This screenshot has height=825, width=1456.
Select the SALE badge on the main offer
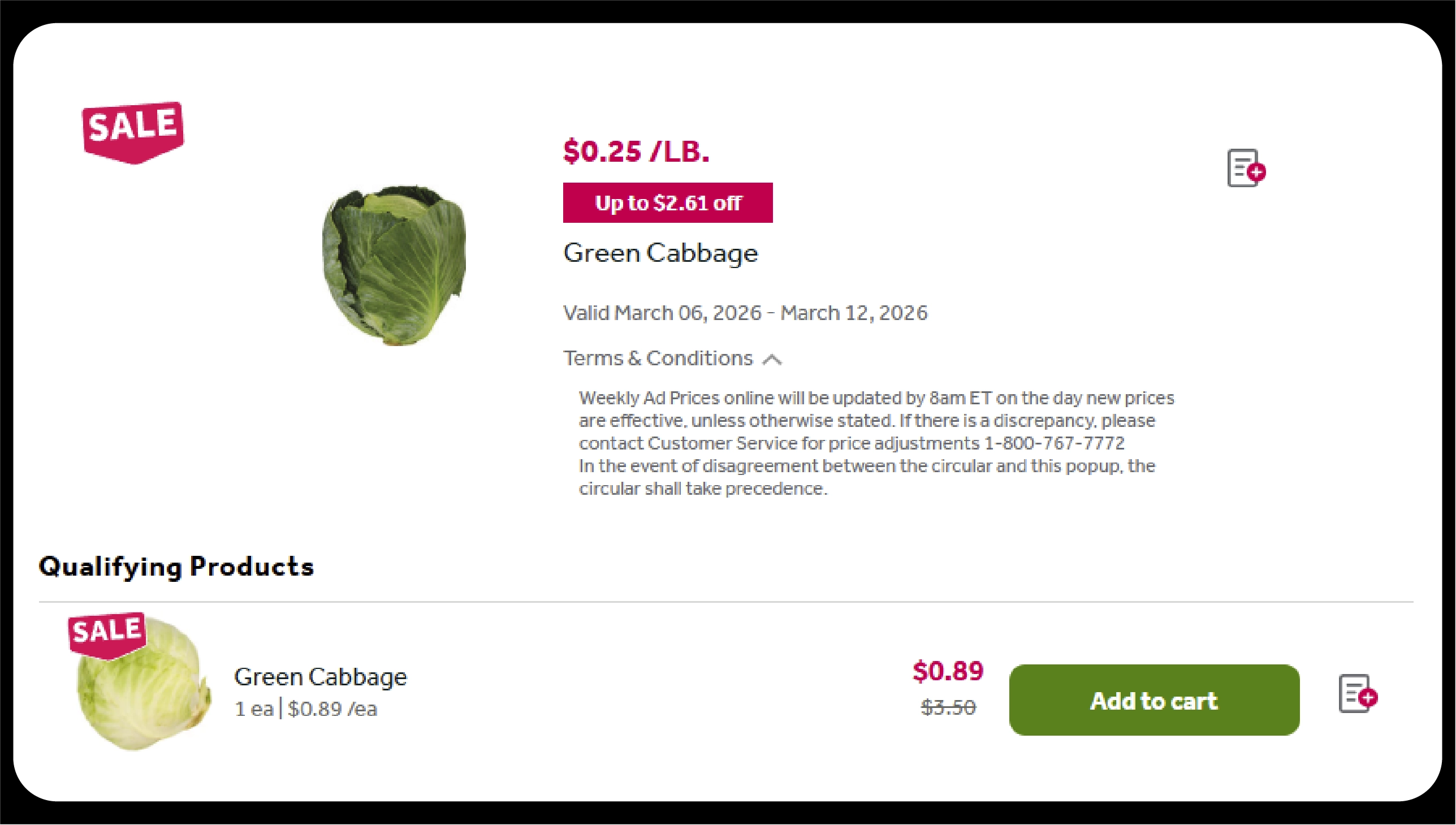click(132, 126)
